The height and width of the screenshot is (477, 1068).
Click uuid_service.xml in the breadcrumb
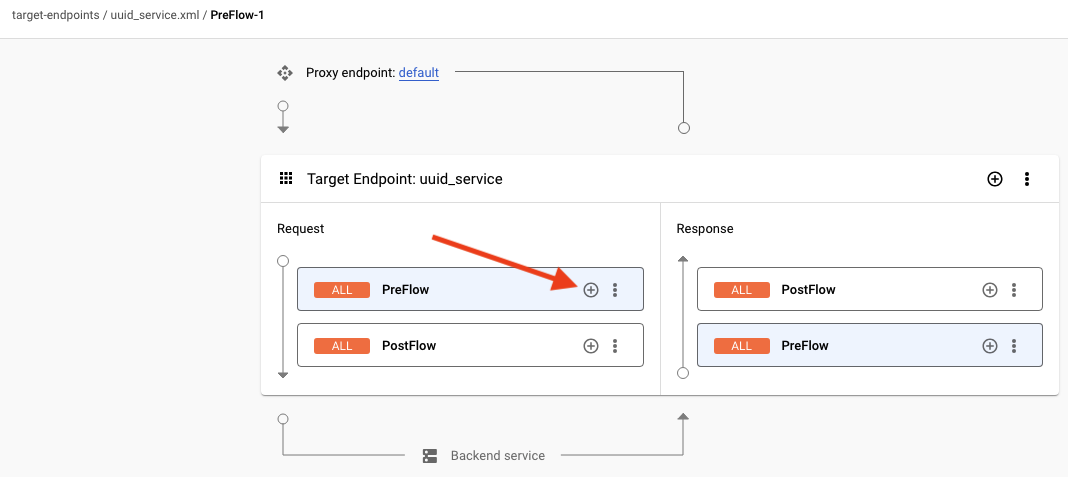(155, 14)
